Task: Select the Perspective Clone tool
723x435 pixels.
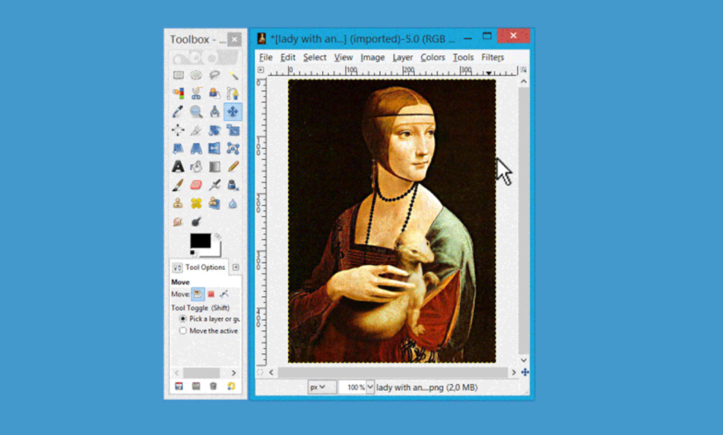Action: coord(214,203)
